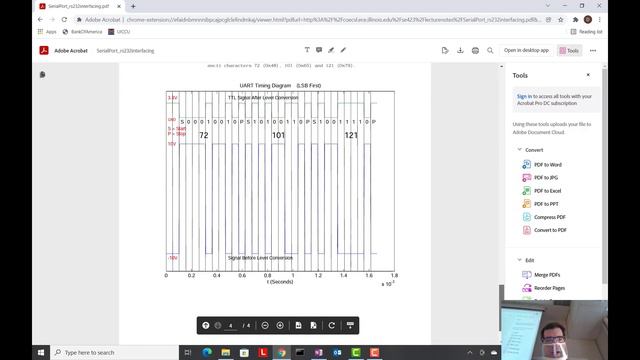Click the Share file icon
Image resolution: width=640 pixels, height=360 pixels.
point(445,50)
